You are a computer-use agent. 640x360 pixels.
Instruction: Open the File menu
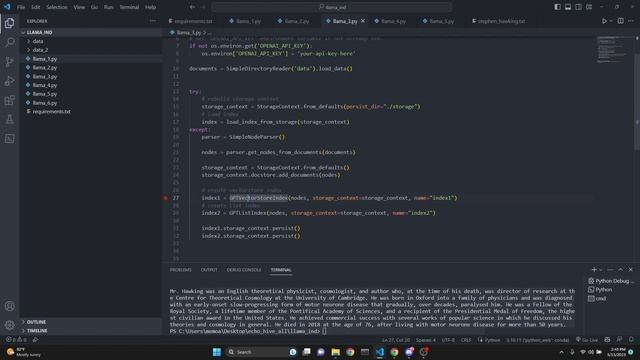[21, 7]
